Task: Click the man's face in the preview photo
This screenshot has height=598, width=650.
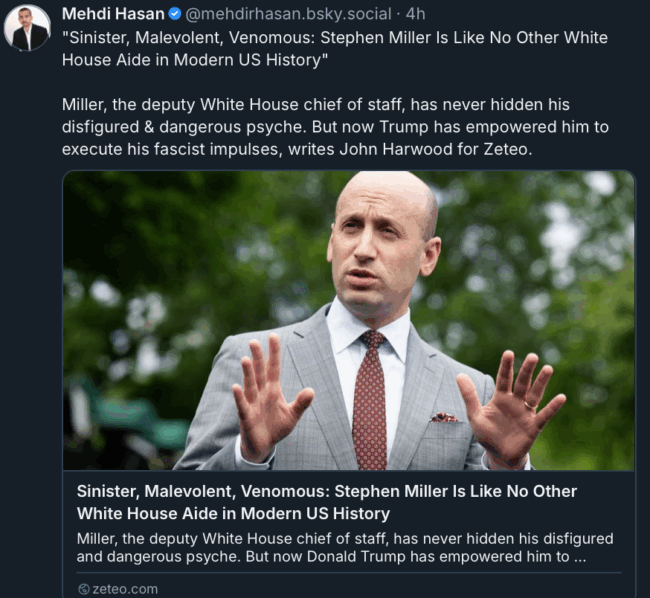Action: [x=383, y=245]
